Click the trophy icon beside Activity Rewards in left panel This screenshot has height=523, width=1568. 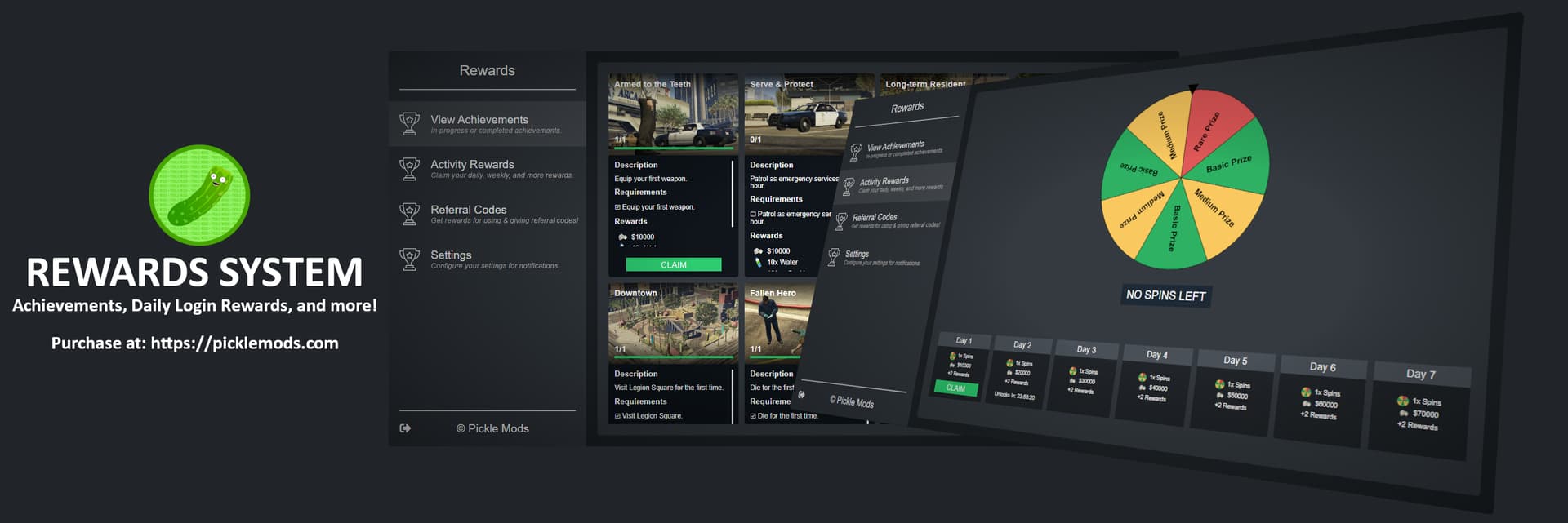coord(410,169)
